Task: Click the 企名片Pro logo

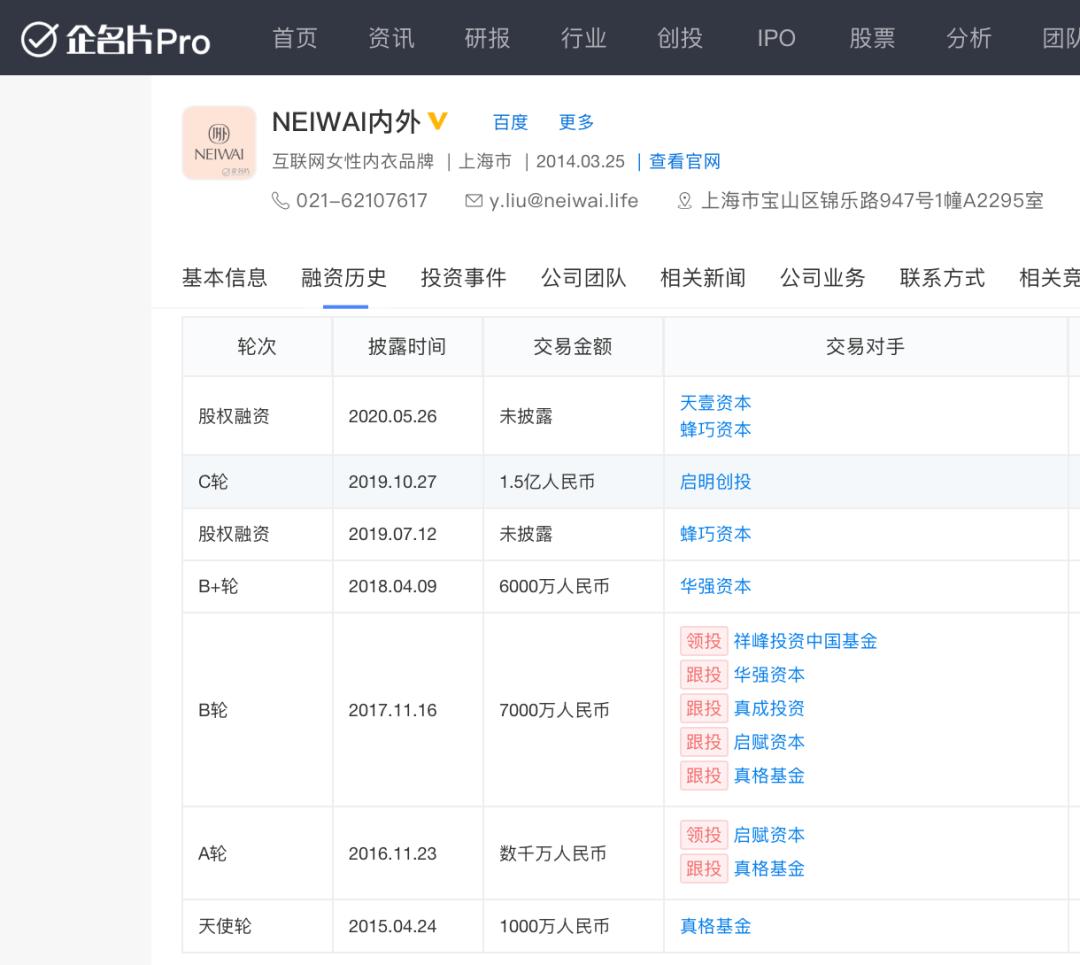Action: [x=116, y=39]
